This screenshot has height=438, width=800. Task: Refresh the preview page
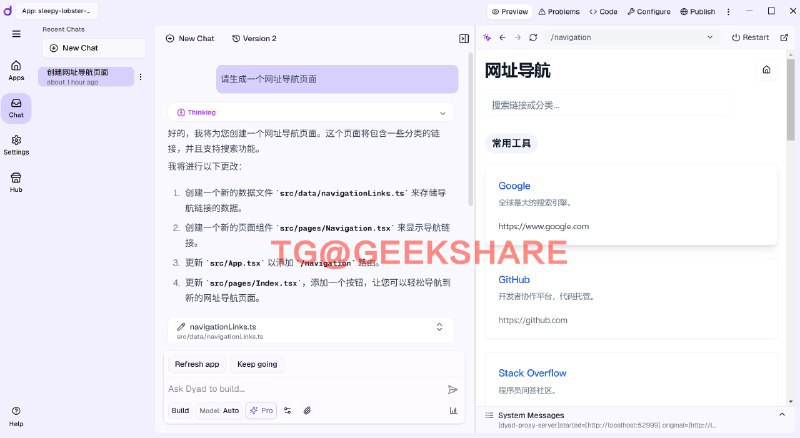(x=533, y=37)
